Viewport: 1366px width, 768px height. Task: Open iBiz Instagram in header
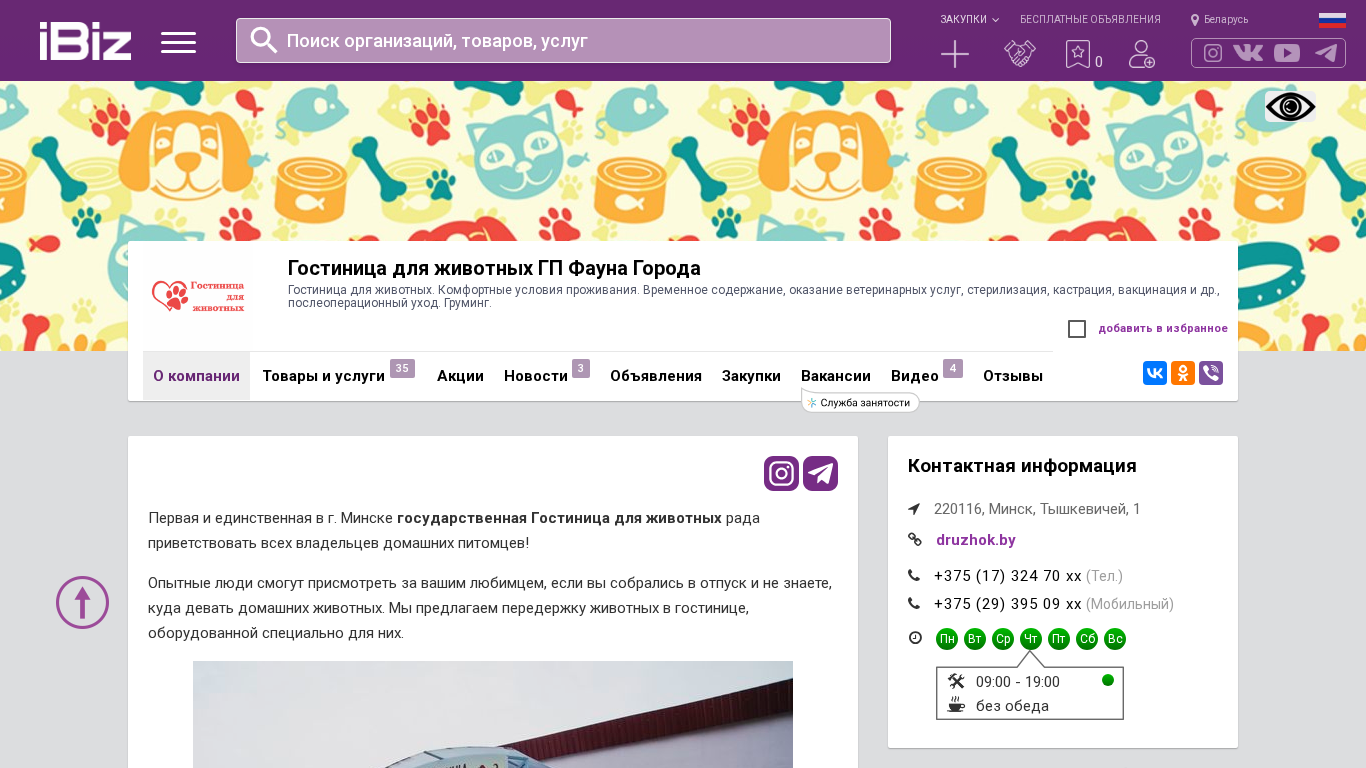coord(1213,53)
